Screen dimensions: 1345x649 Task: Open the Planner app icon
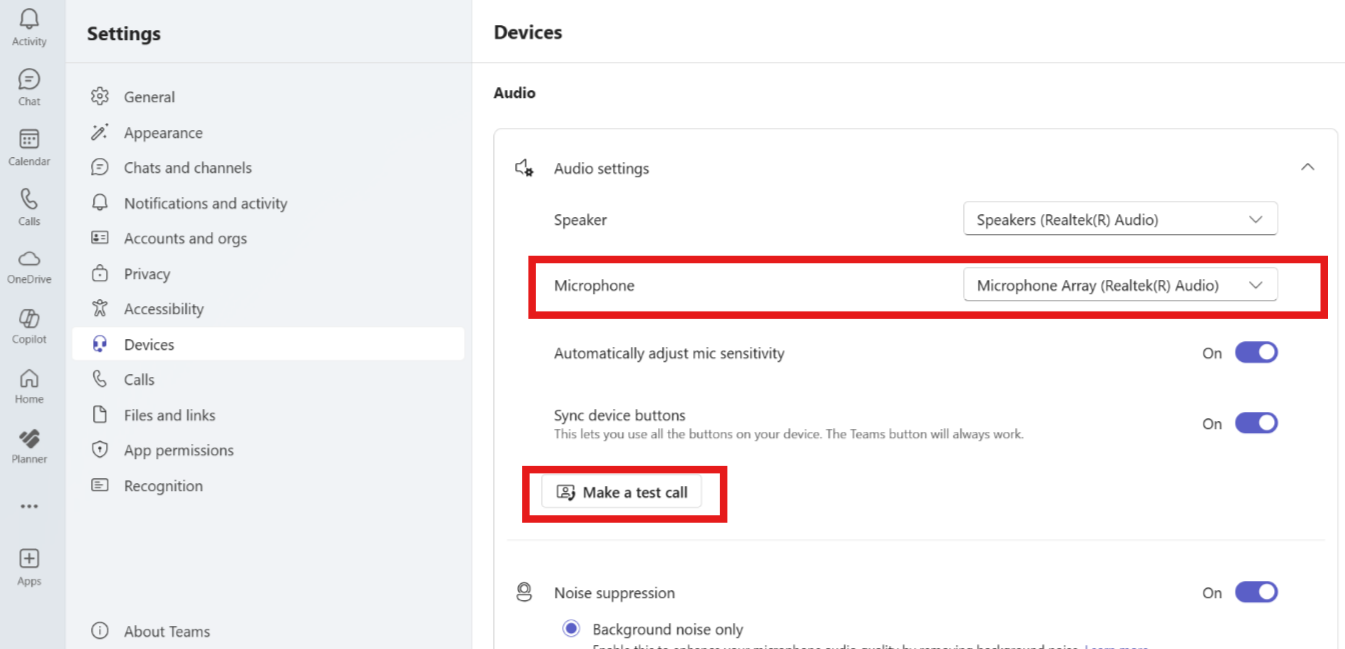coord(29,440)
